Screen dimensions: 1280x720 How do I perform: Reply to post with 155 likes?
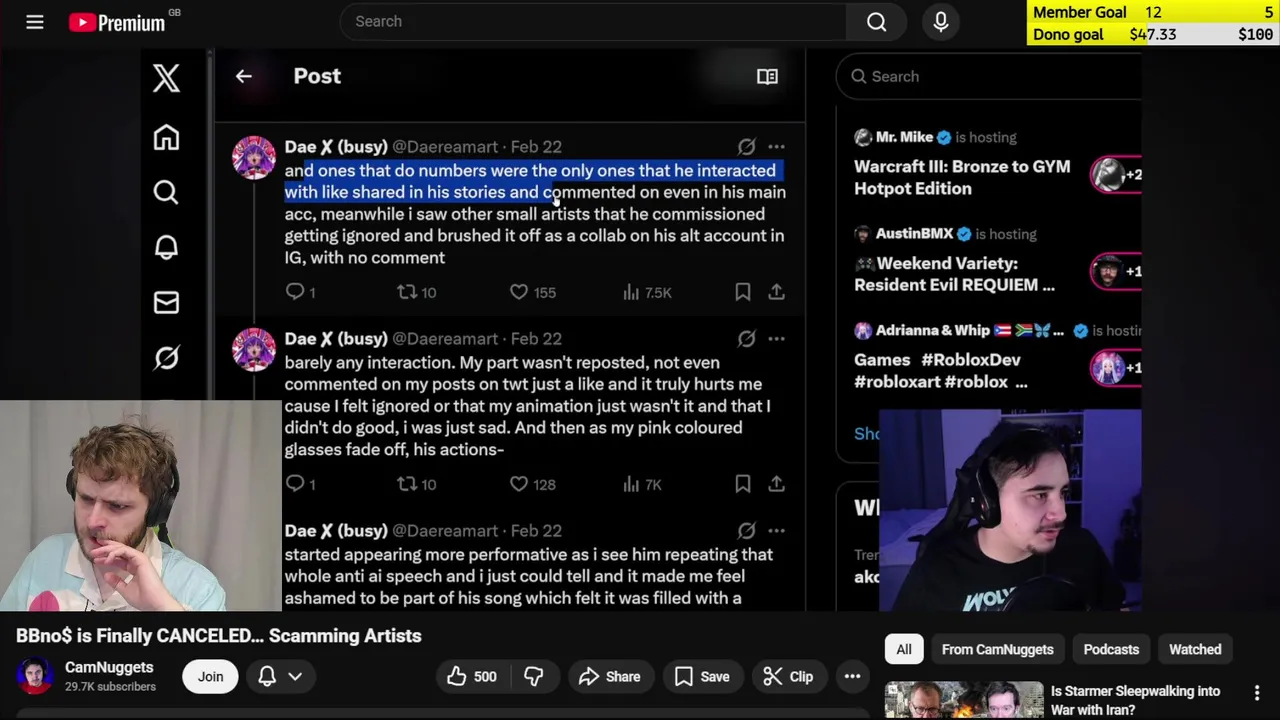(x=300, y=292)
